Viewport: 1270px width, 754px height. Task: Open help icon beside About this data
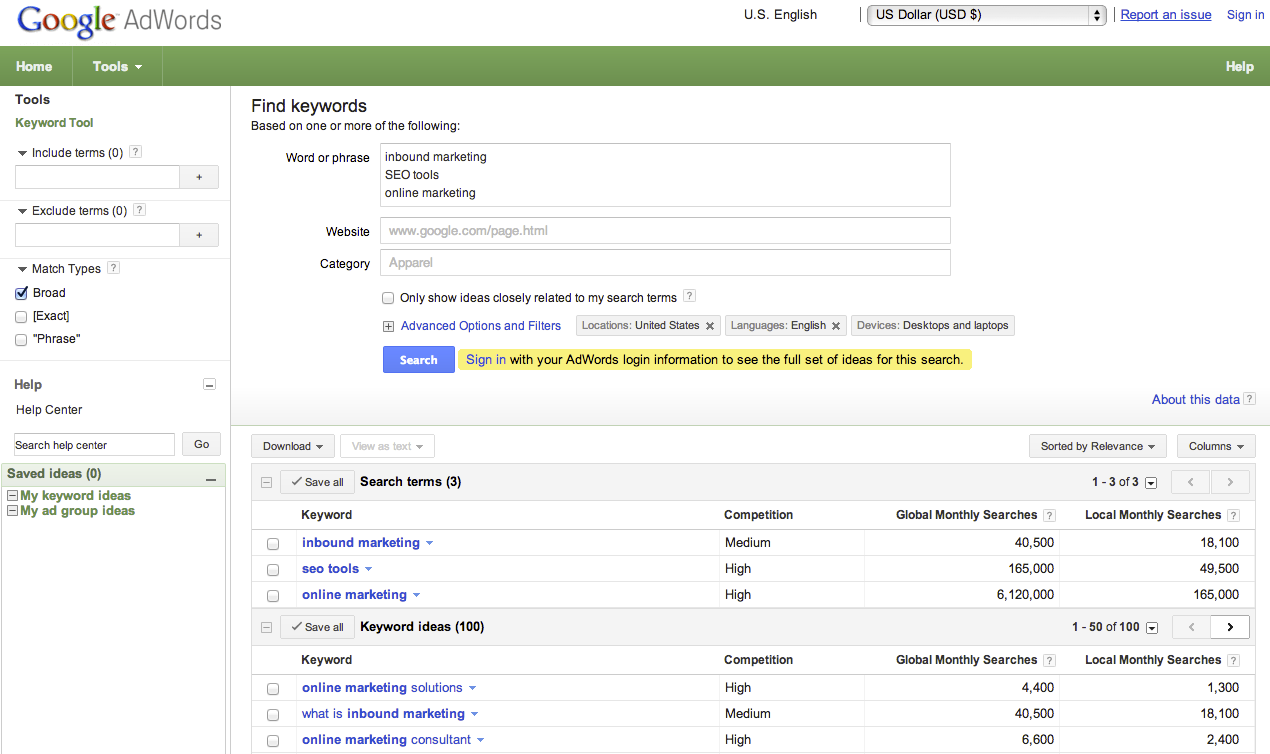pos(1249,400)
